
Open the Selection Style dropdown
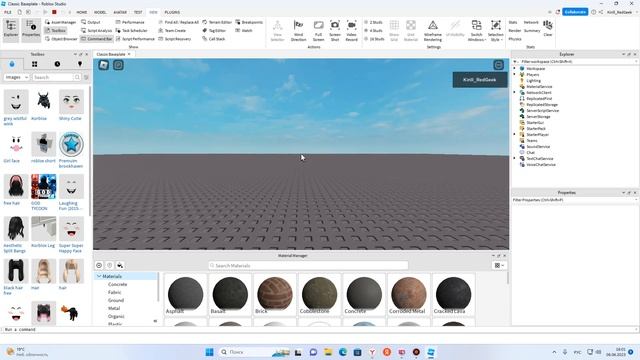(x=496, y=31)
